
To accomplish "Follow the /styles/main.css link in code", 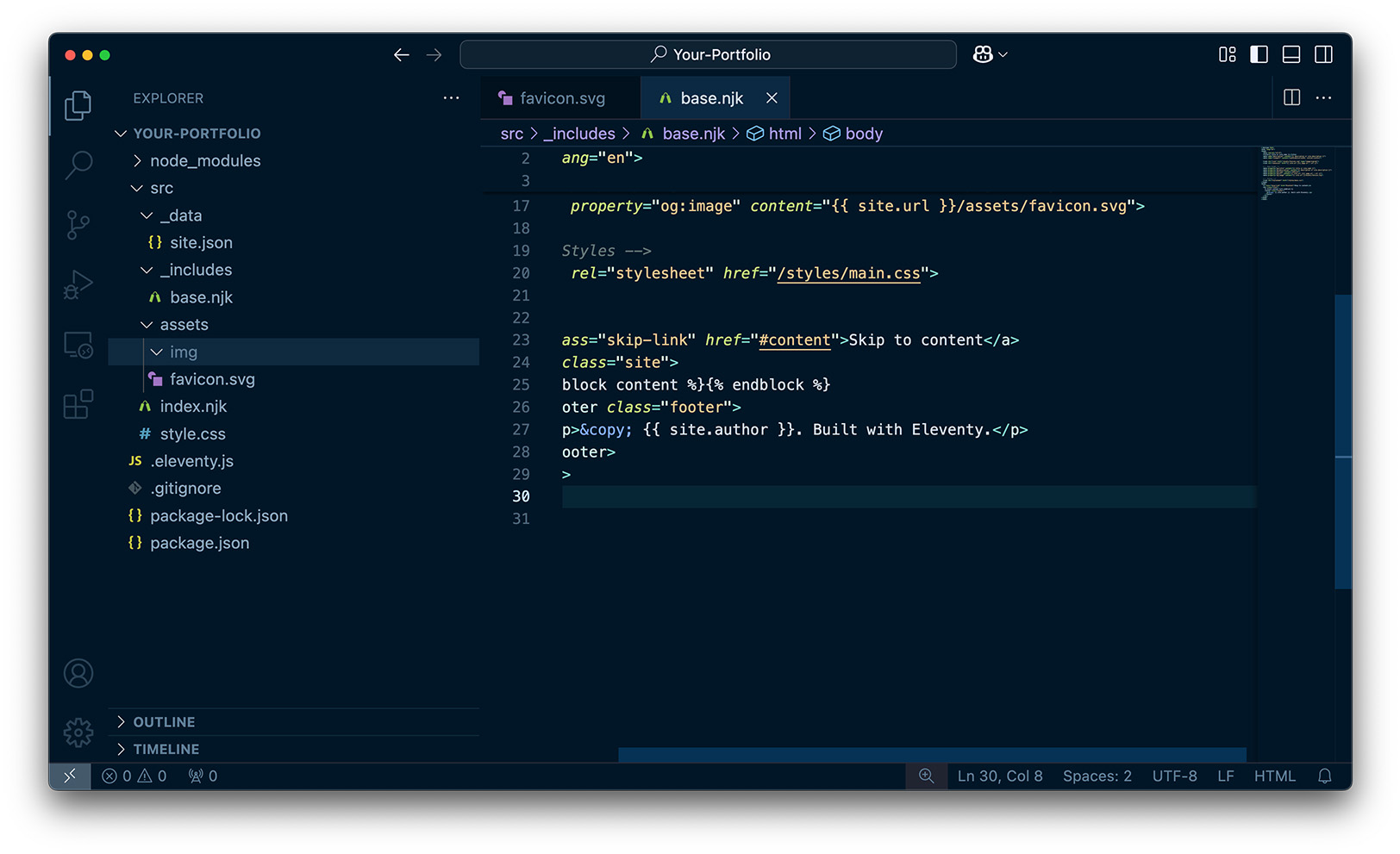I will point(848,273).
